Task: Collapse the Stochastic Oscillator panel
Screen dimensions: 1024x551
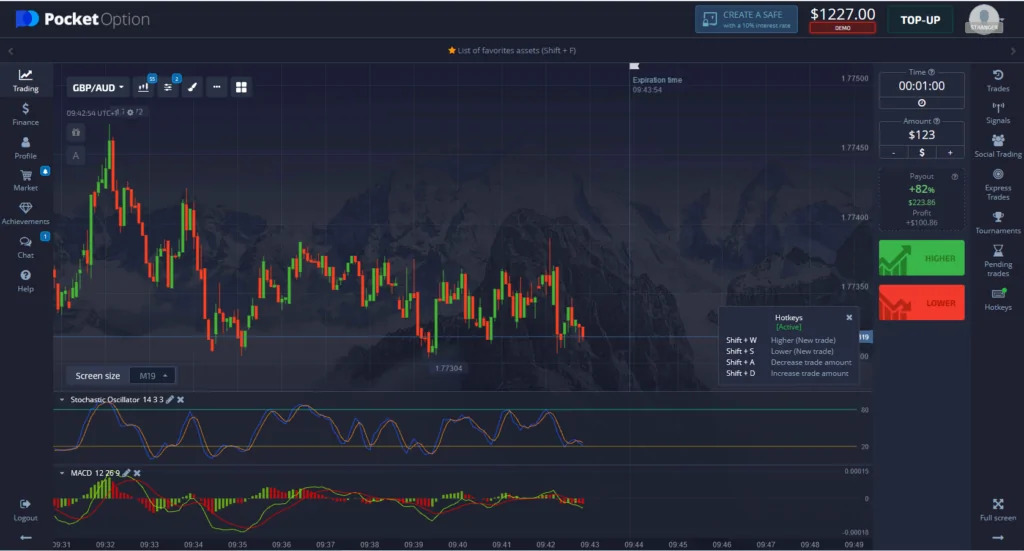Action: [x=62, y=400]
